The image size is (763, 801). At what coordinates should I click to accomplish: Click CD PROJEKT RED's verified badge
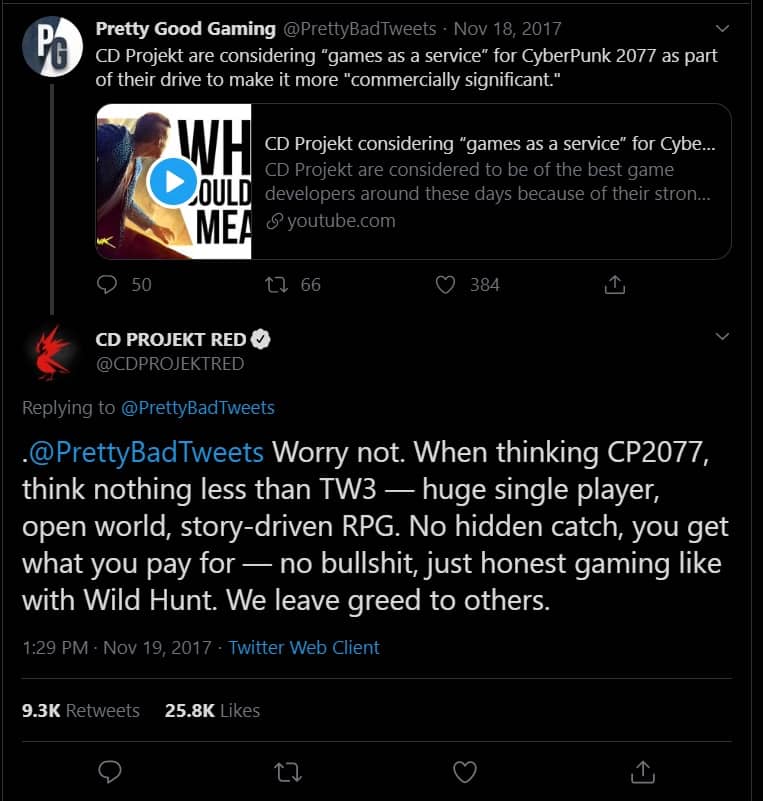point(259,338)
